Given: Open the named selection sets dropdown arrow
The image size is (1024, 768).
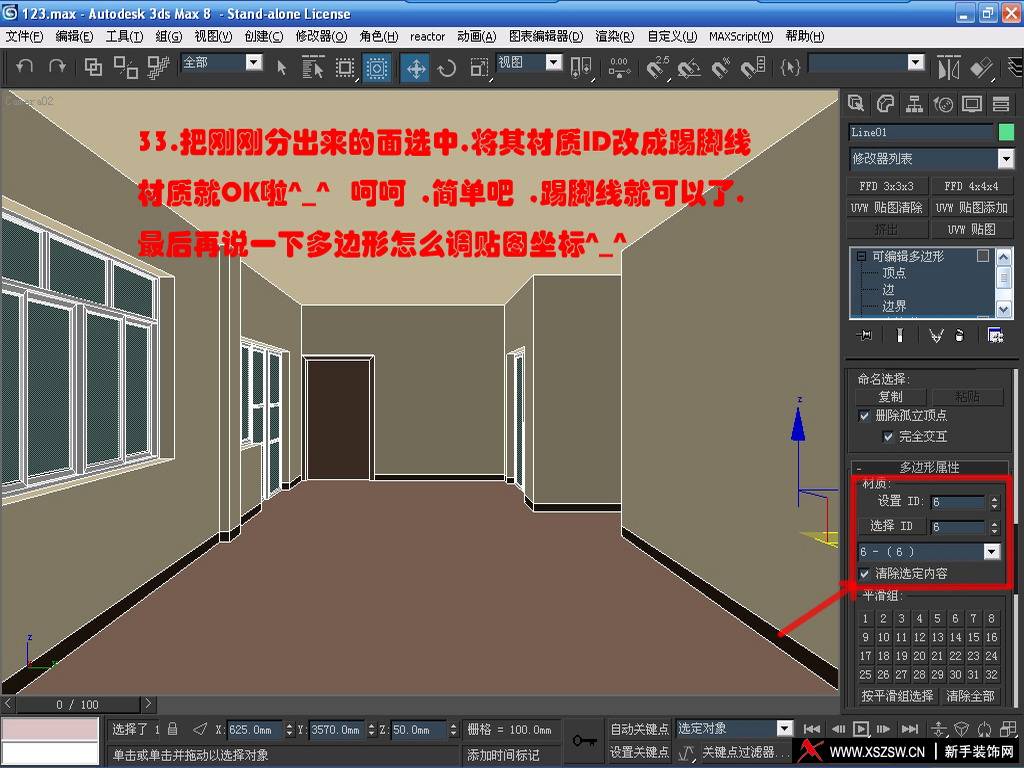Looking at the screenshot, I should tap(916, 62).
